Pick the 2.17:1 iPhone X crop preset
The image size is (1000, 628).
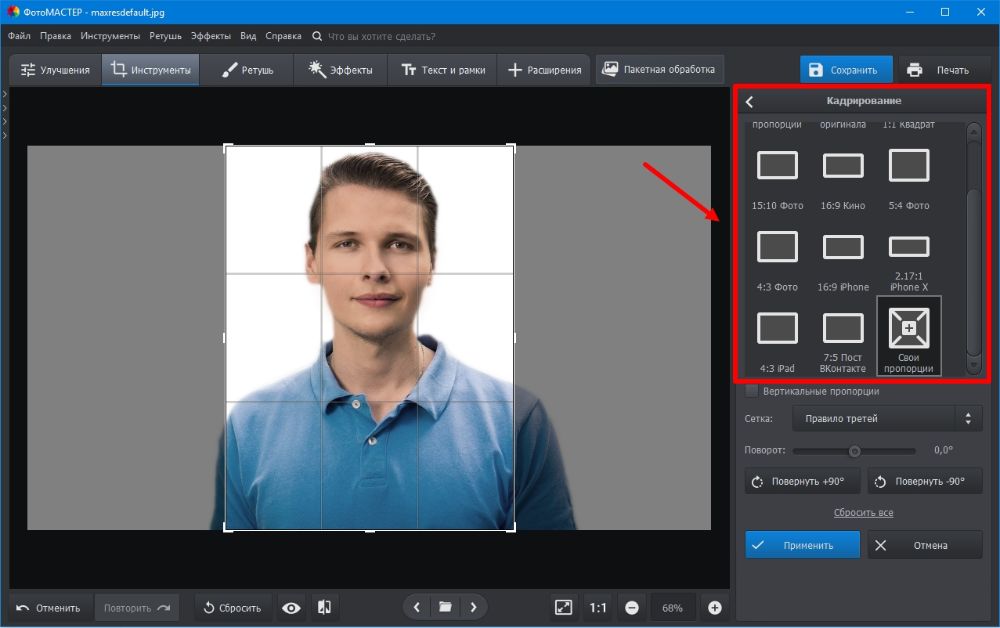pyautogui.click(x=909, y=247)
